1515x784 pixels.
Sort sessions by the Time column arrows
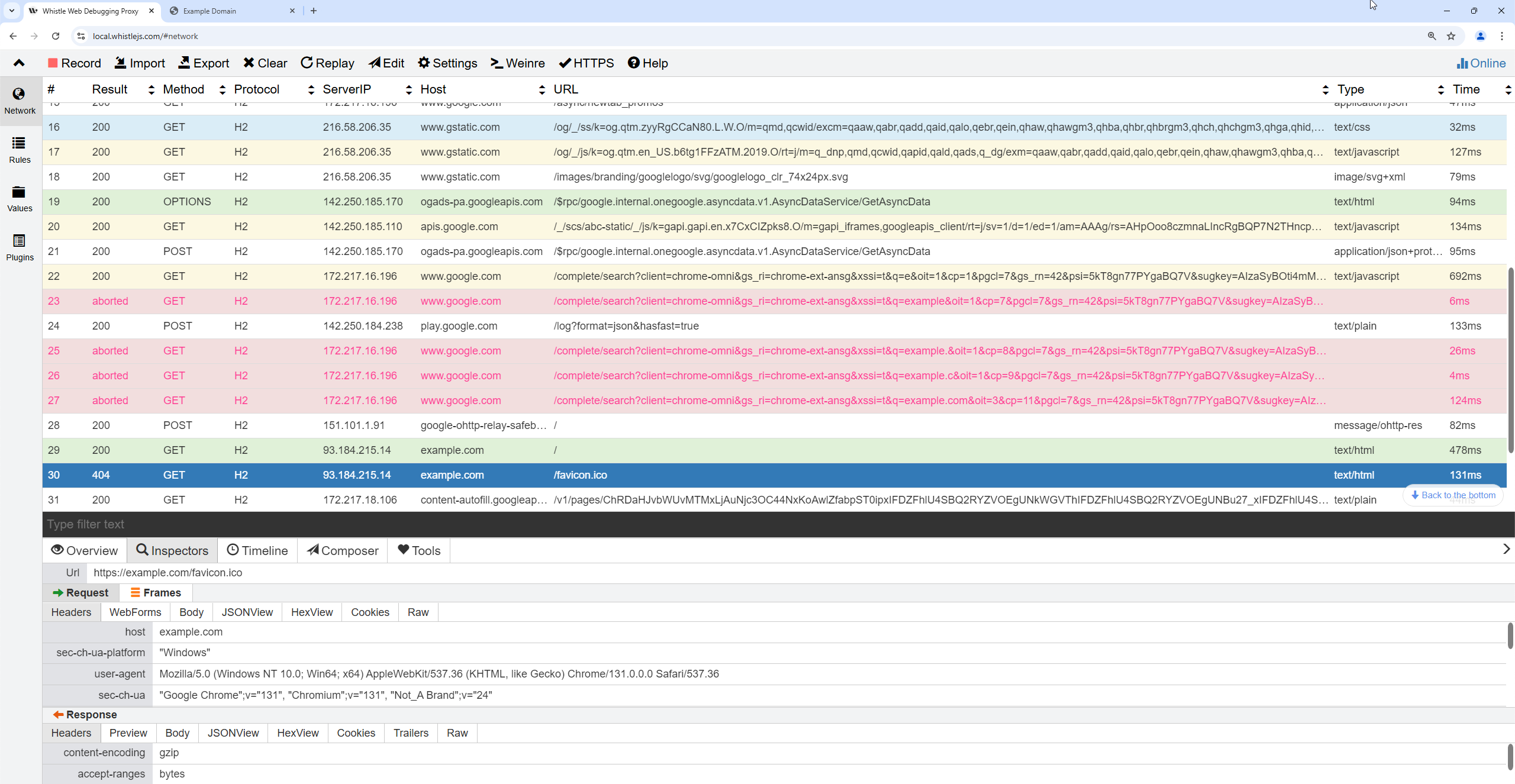[x=1508, y=89]
